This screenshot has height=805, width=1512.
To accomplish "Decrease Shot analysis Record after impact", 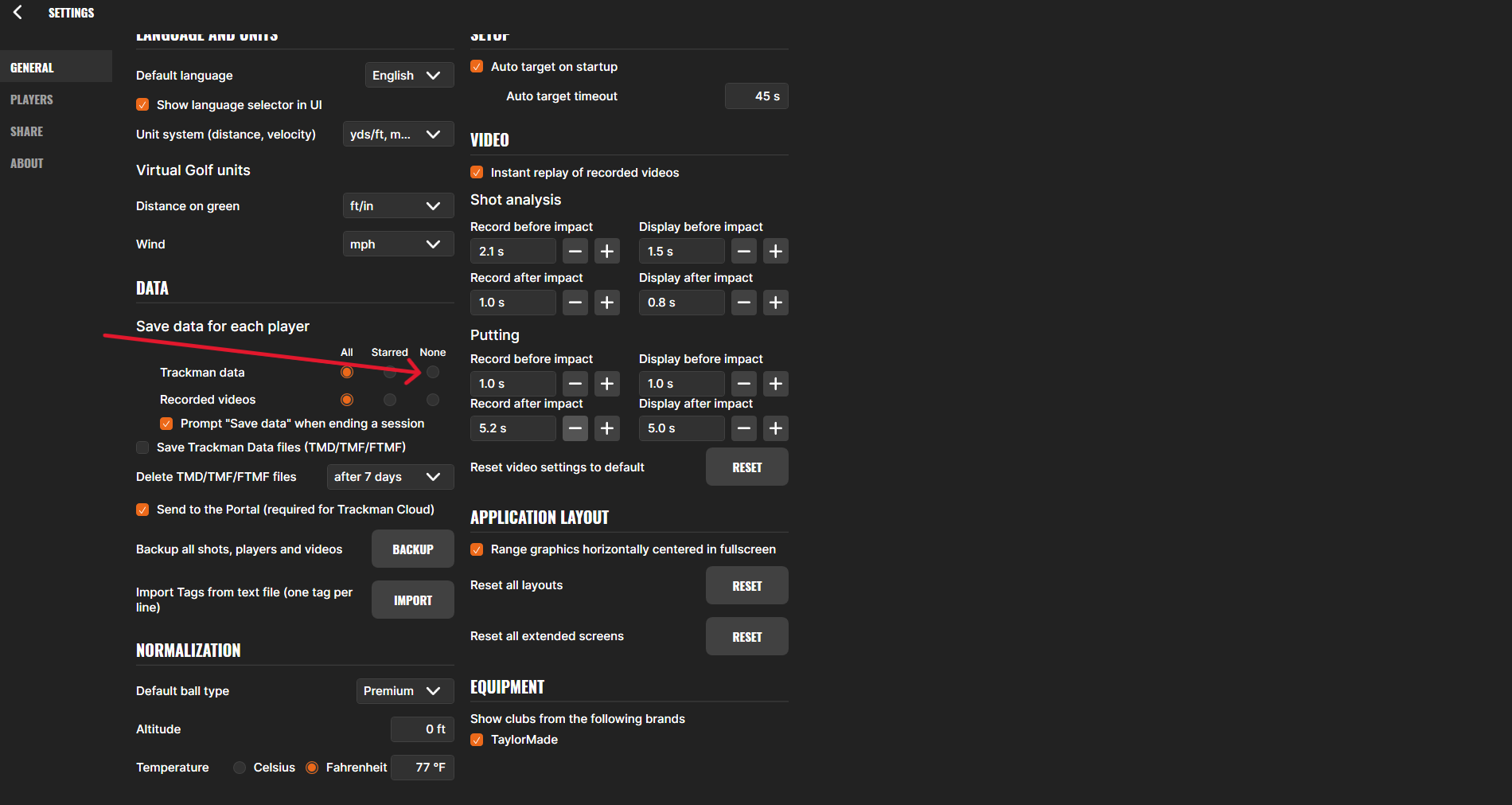I will point(575,303).
